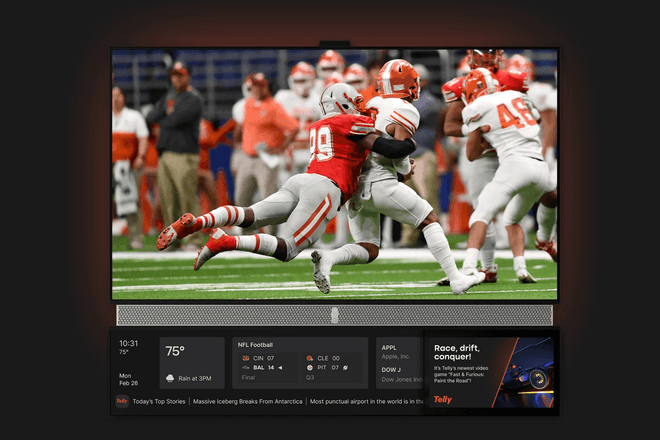
Task: Open the NFL Football scores widget
Action: click(x=300, y=362)
